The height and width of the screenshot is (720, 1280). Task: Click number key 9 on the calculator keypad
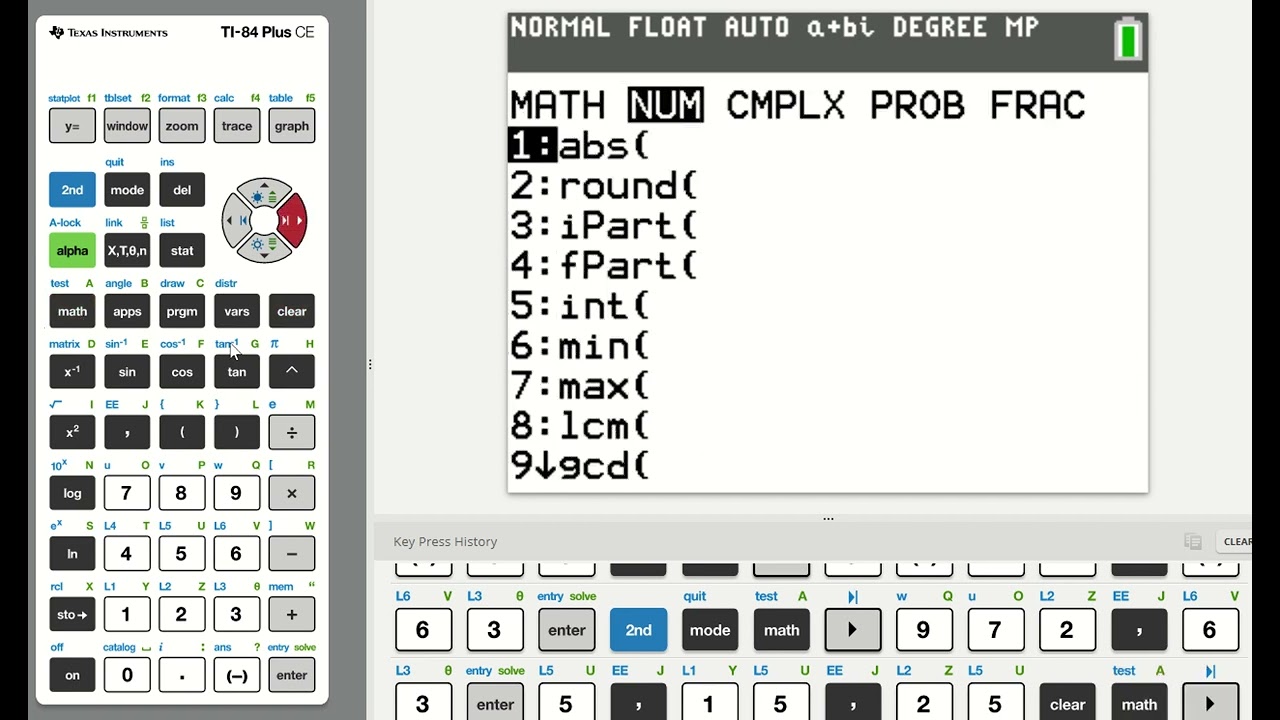point(237,493)
